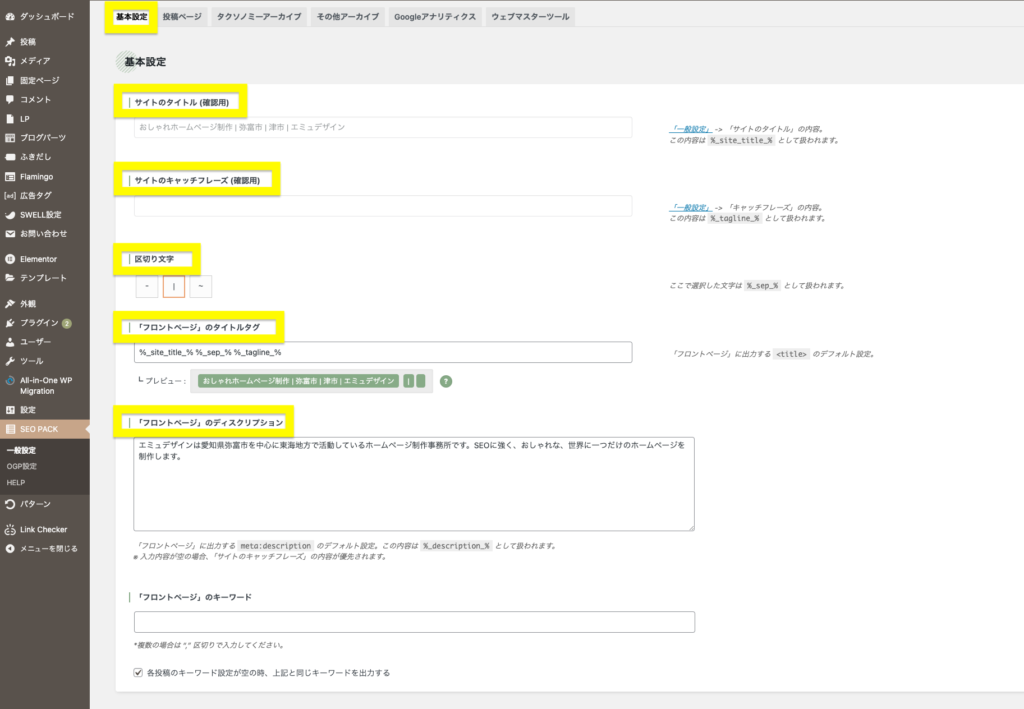1024x709 pixels.
Task: Click 一般設定 link beside site title
Action: pos(690,129)
